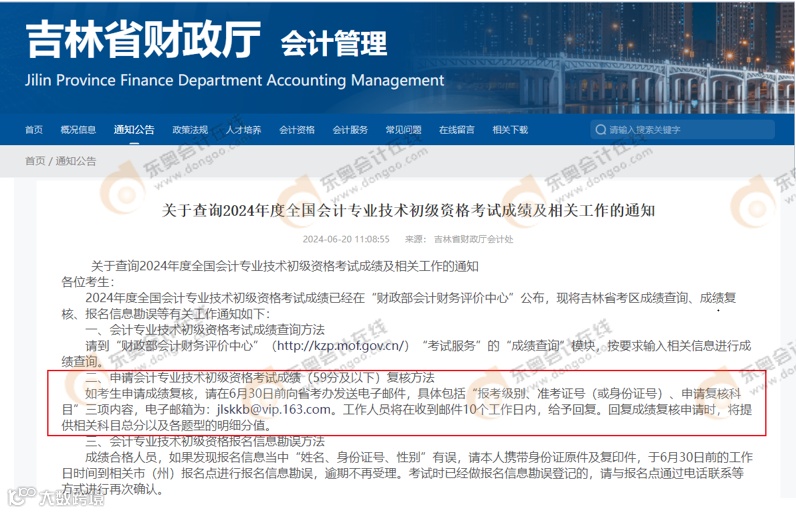The width and height of the screenshot is (796, 513).
Task: Click the 首页 breadcrumb link
Action: [x=35, y=161]
